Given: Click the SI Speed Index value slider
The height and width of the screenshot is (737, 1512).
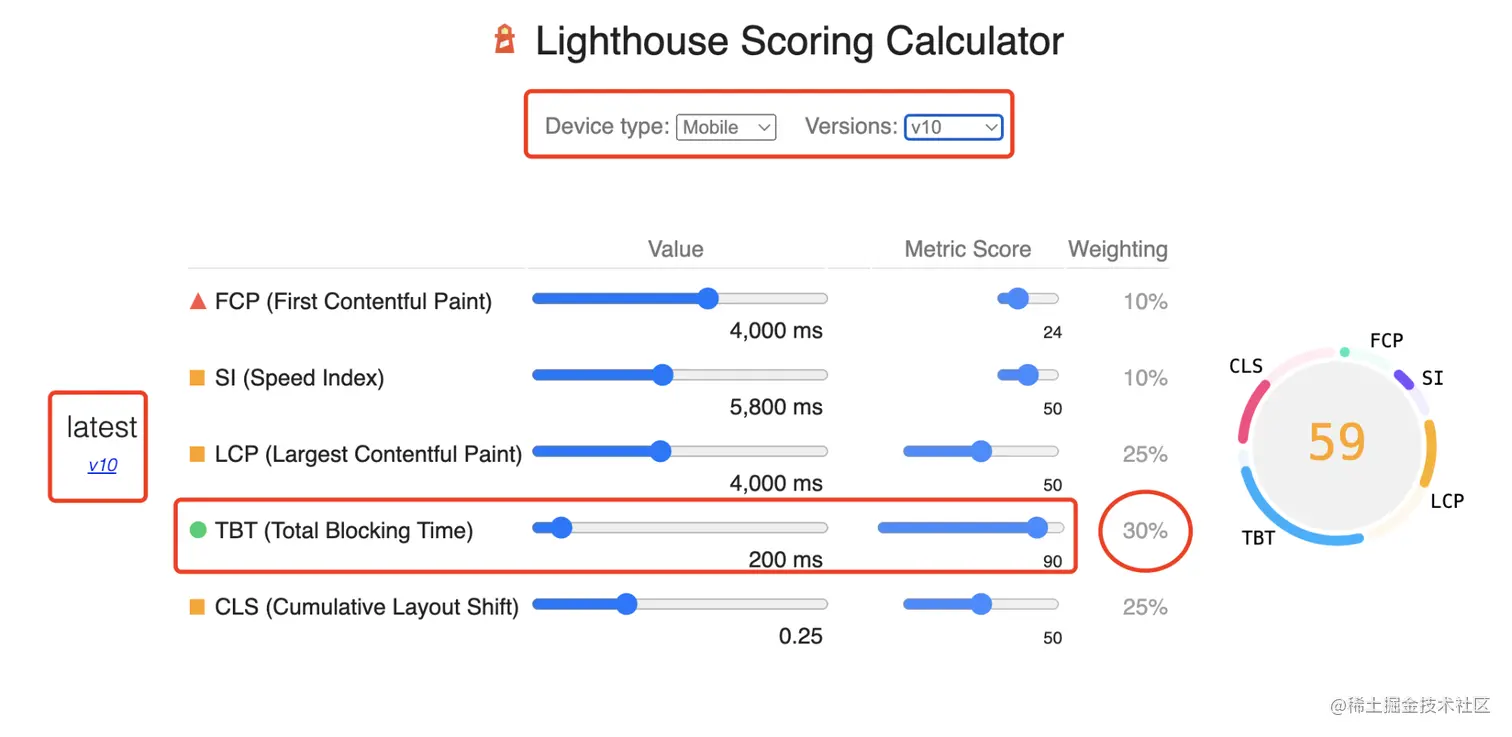Looking at the screenshot, I should coord(680,375).
